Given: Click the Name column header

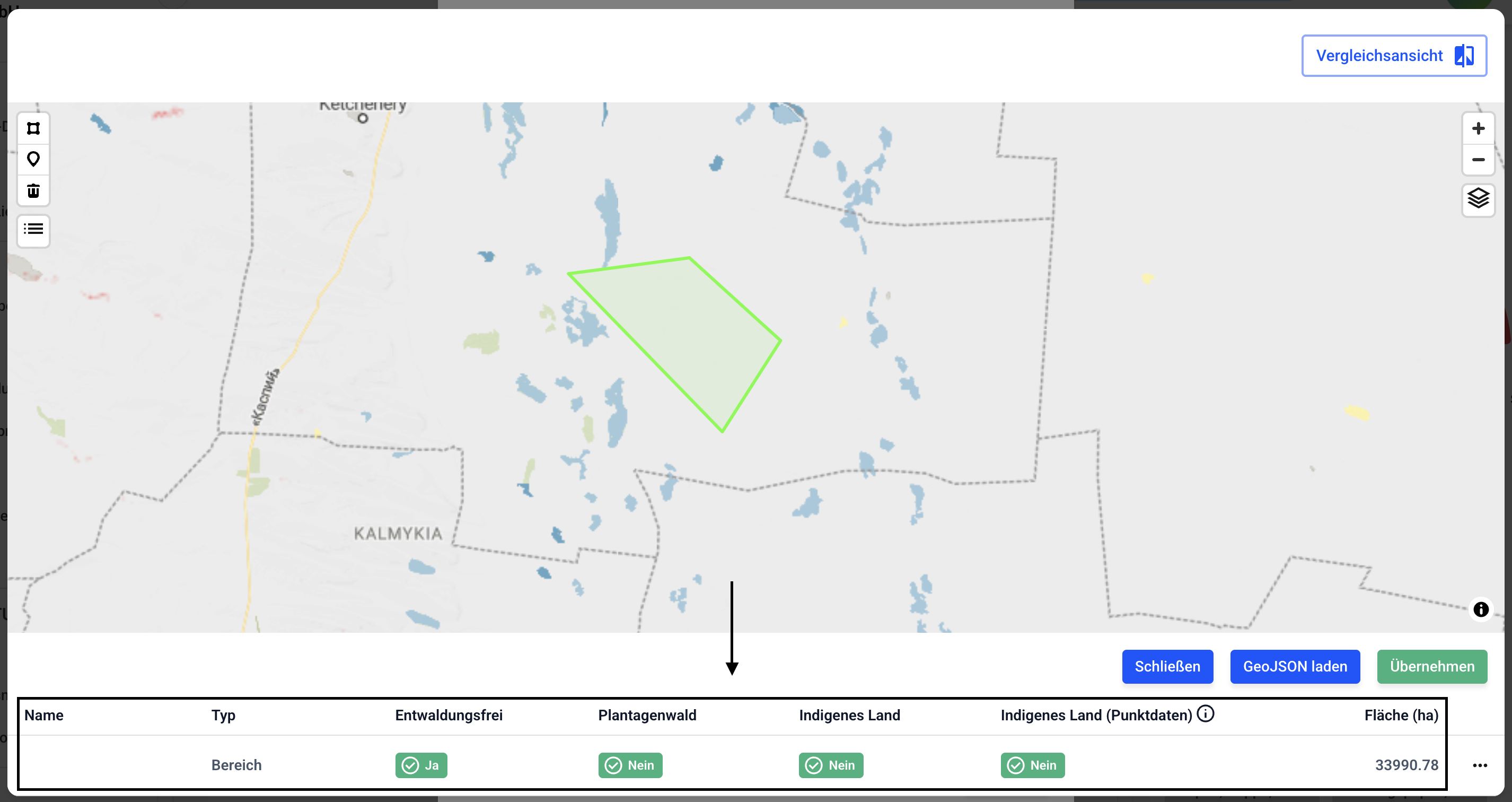Looking at the screenshot, I should [x=44, y=715].
